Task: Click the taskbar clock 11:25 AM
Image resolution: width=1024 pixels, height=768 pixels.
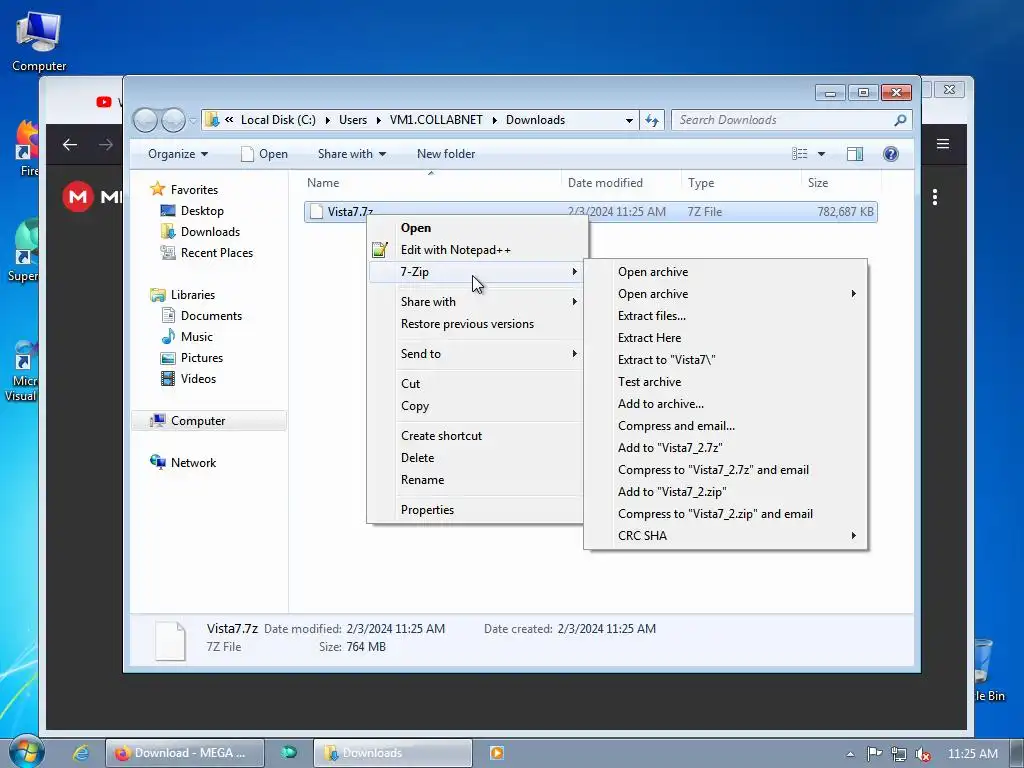Action: 972,754
